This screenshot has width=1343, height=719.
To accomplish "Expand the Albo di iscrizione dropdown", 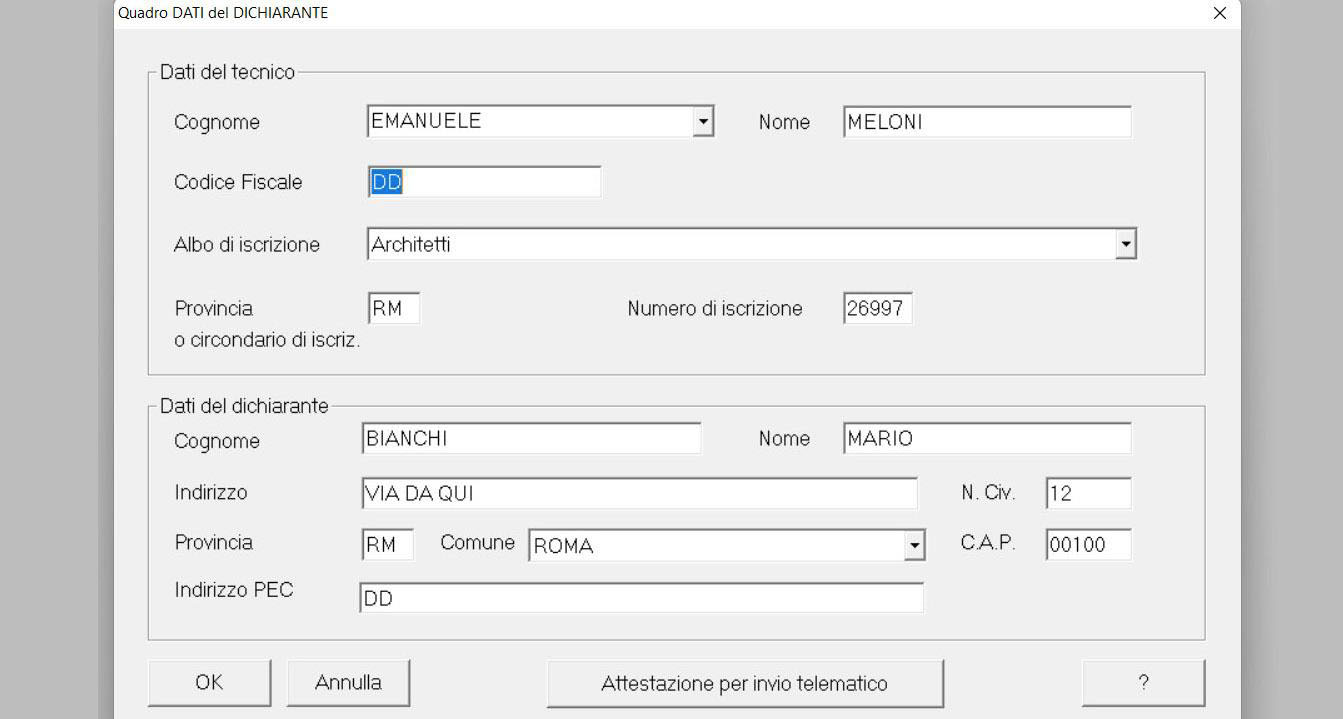I will pos(1126,244).
